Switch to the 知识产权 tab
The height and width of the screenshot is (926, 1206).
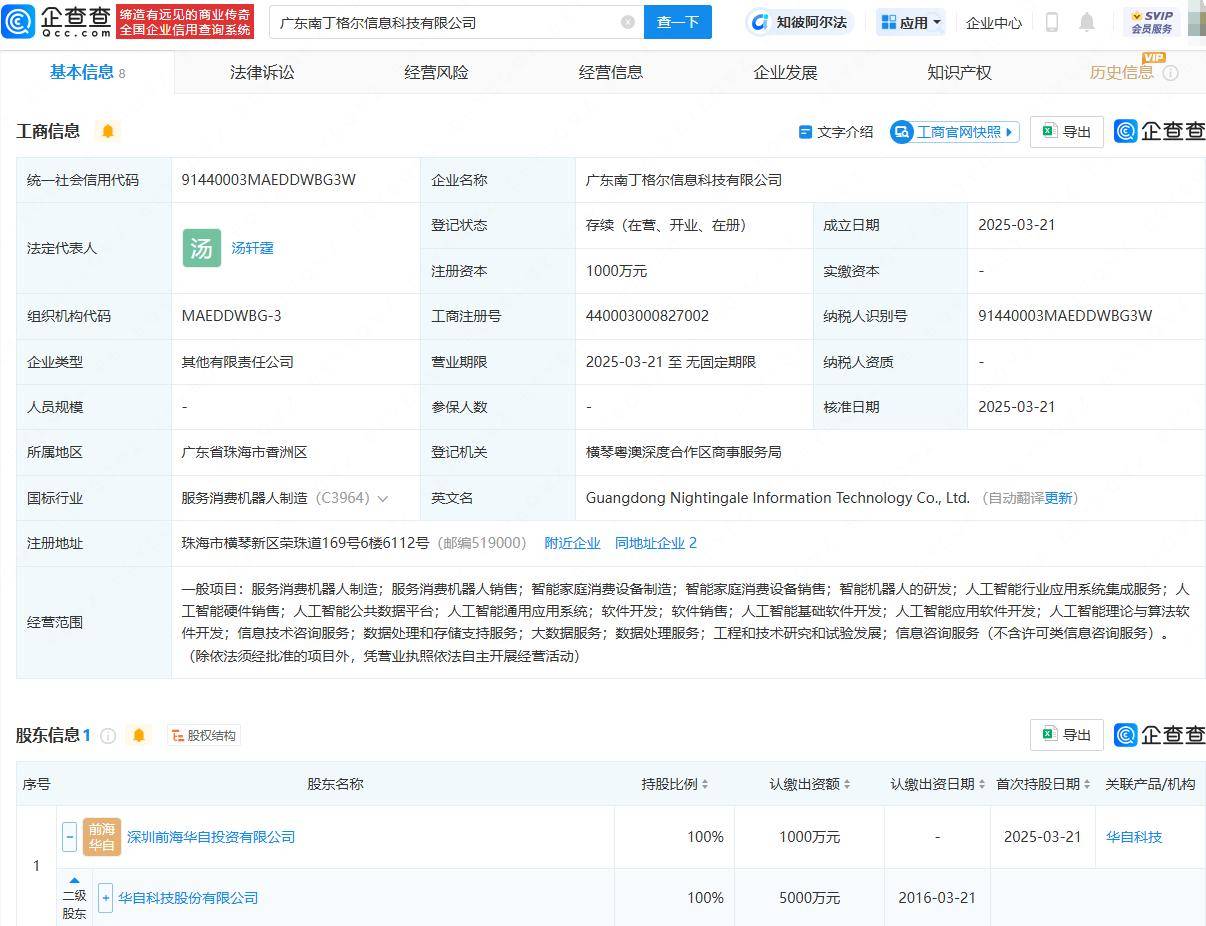(x=958, y=72)
